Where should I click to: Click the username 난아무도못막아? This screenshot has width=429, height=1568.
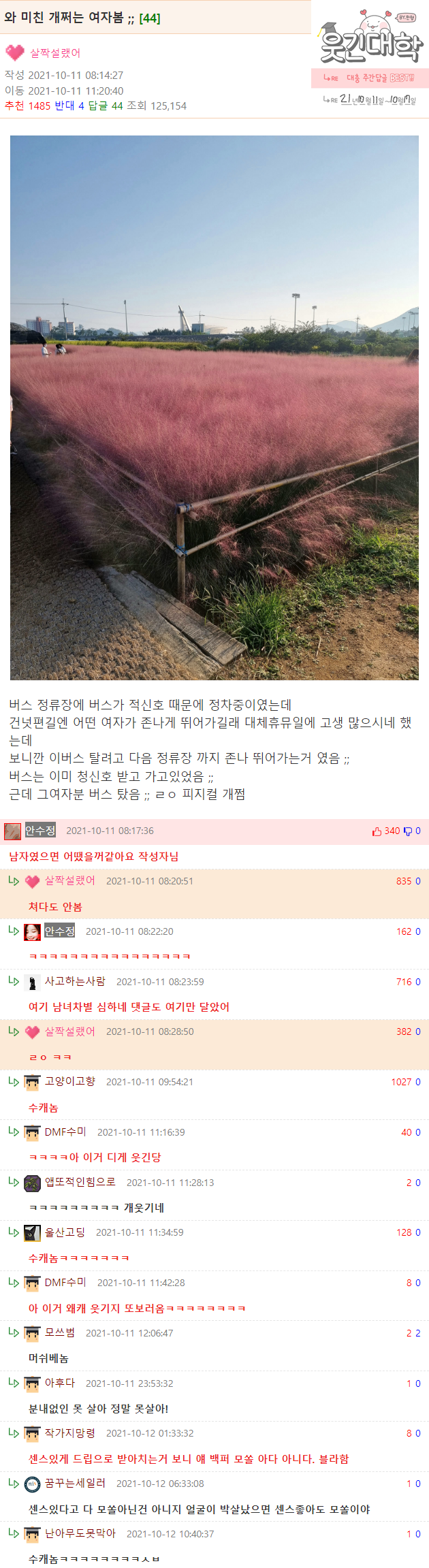click(80, 1533)
